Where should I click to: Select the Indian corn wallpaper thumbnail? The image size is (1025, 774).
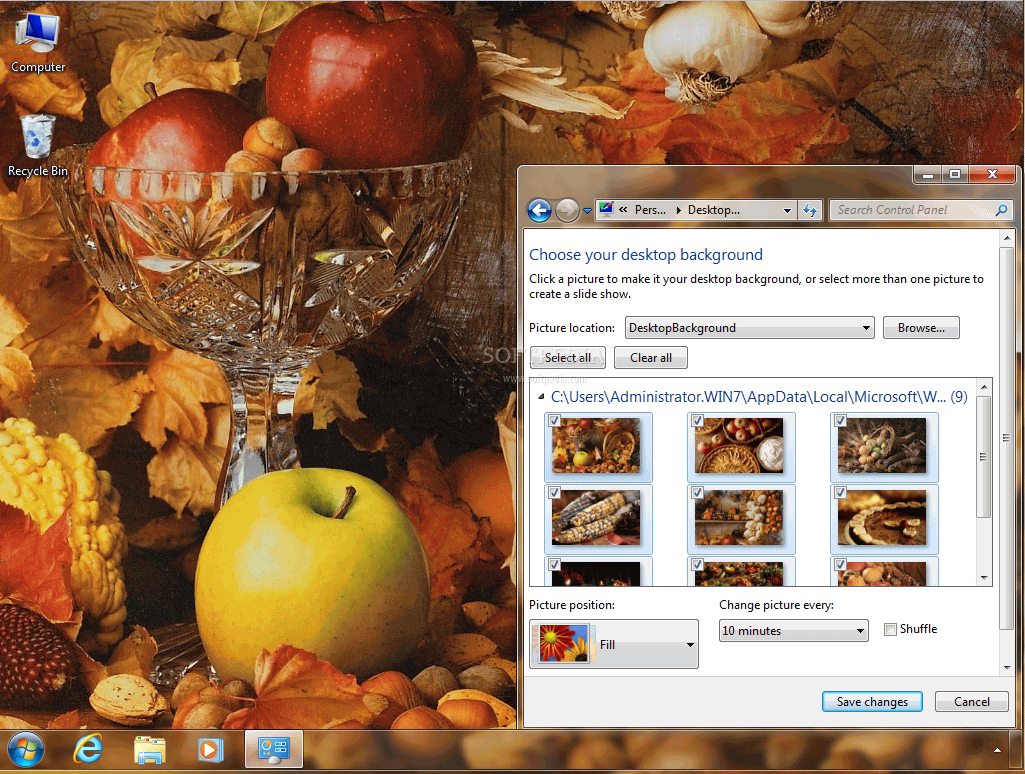tap(598, 518)
